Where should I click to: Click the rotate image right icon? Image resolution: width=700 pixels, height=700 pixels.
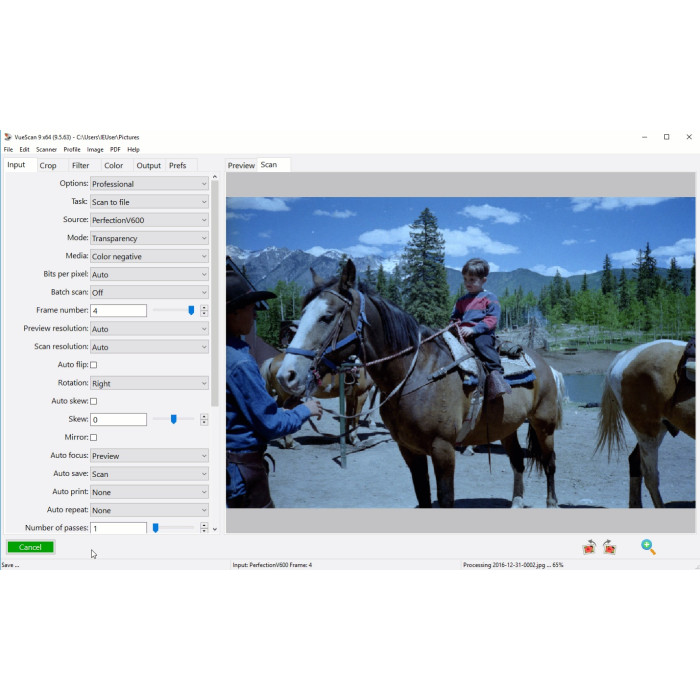tap(609, 547)
